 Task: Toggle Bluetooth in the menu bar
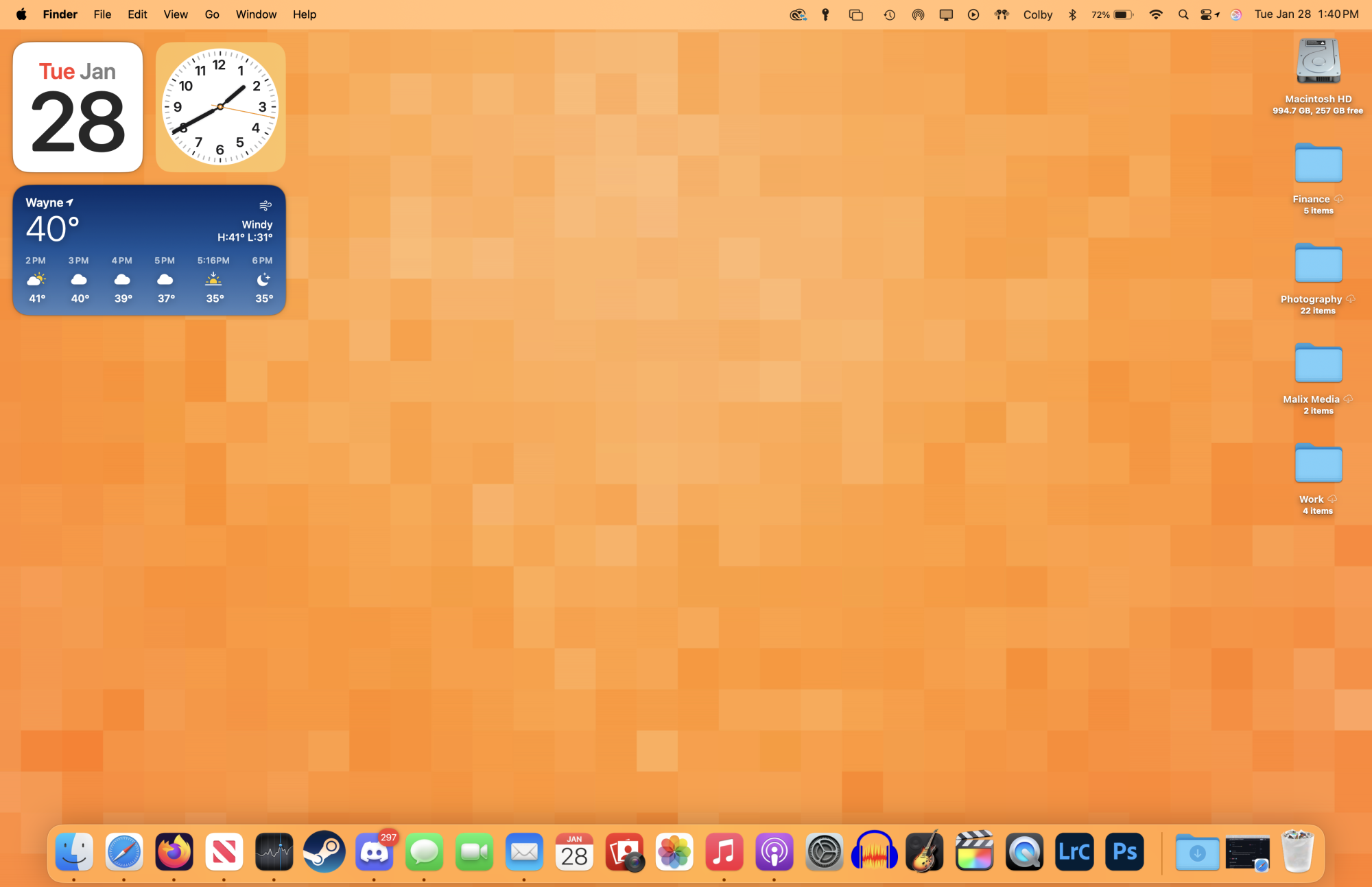tap(1072, 14)
